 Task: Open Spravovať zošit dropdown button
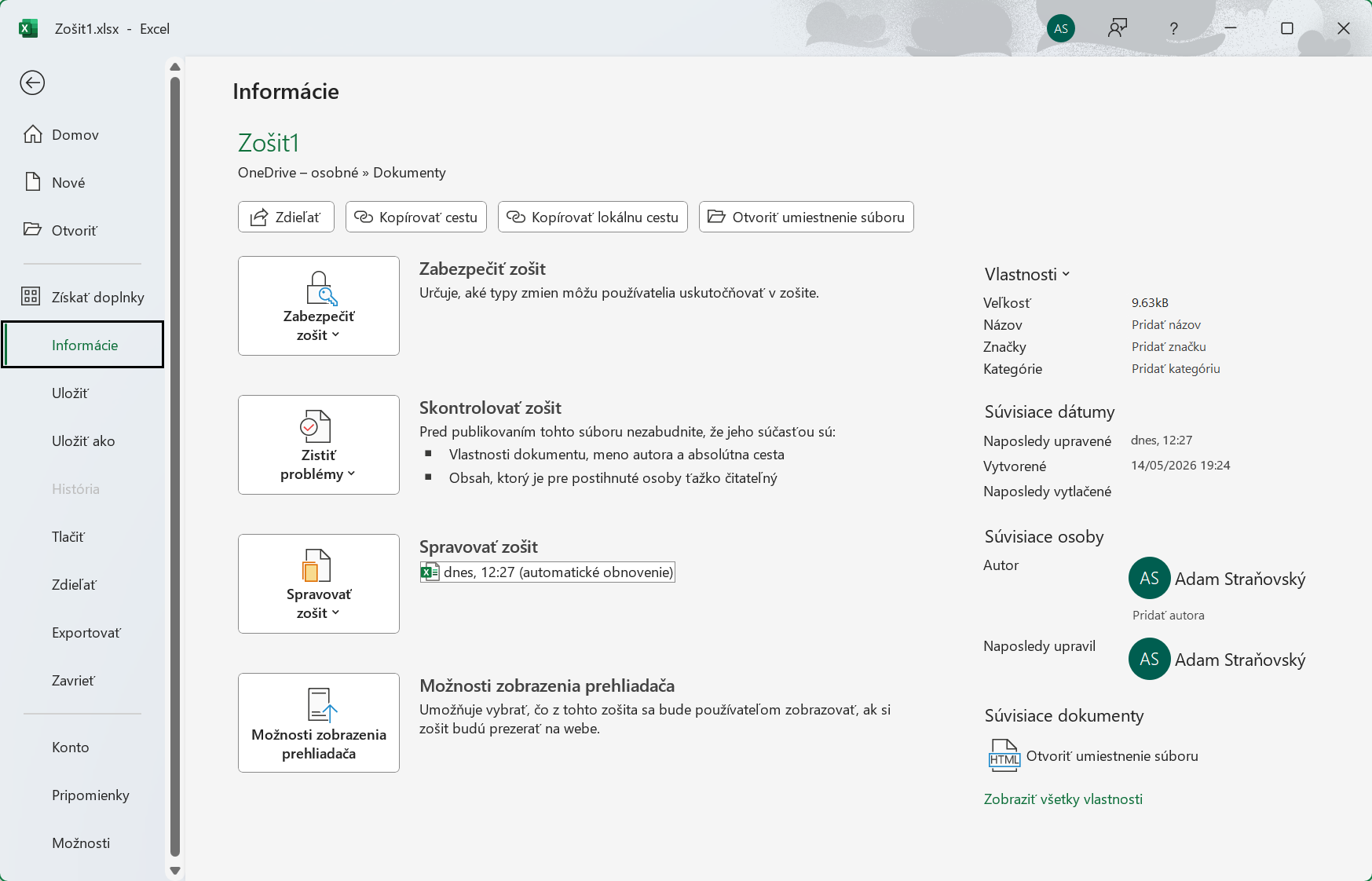[319, 583]
